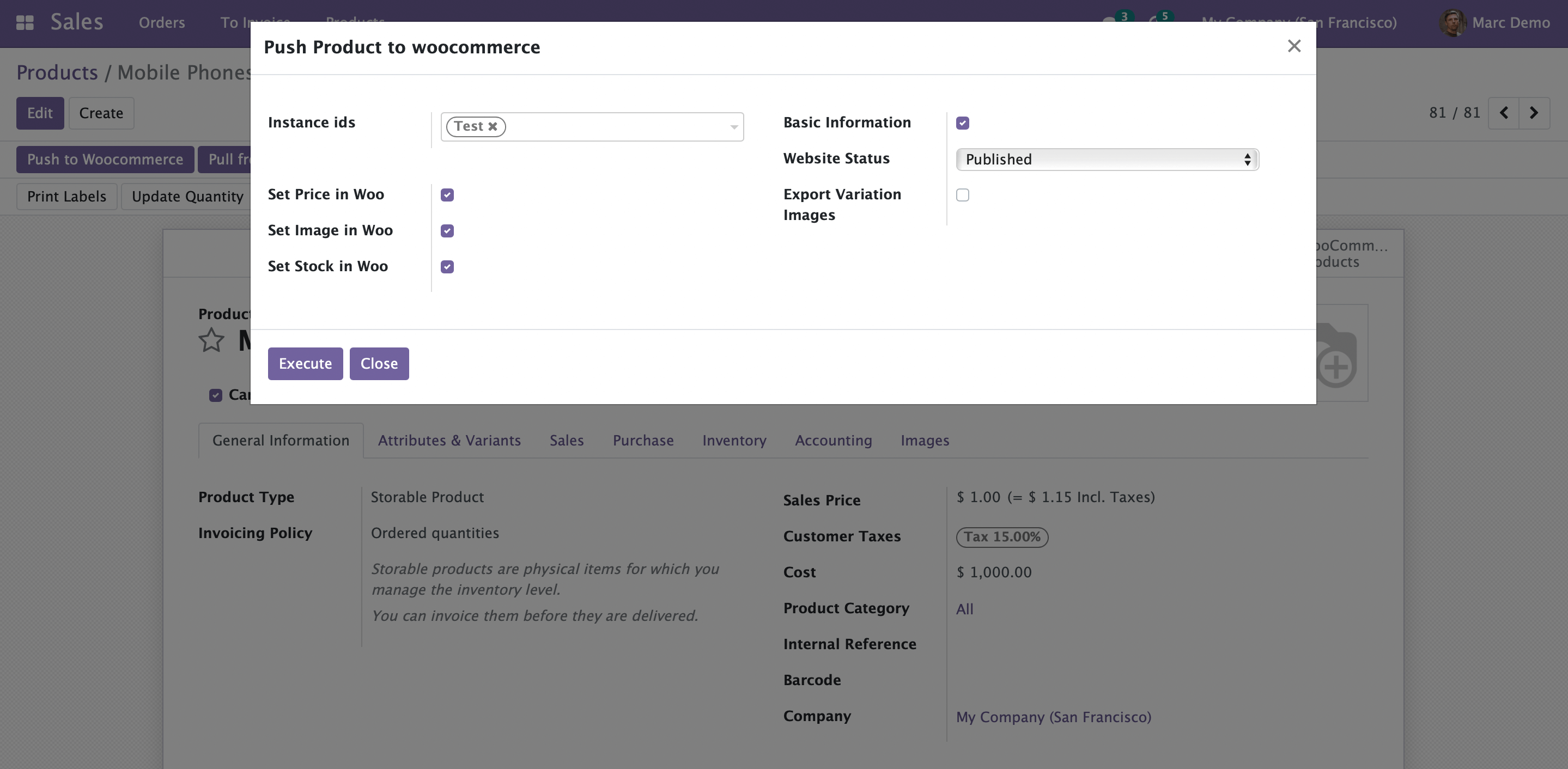Open the Orders menu
Image resolution: width=1568 pixels, height=769 pixels.
tap(161, 23)
